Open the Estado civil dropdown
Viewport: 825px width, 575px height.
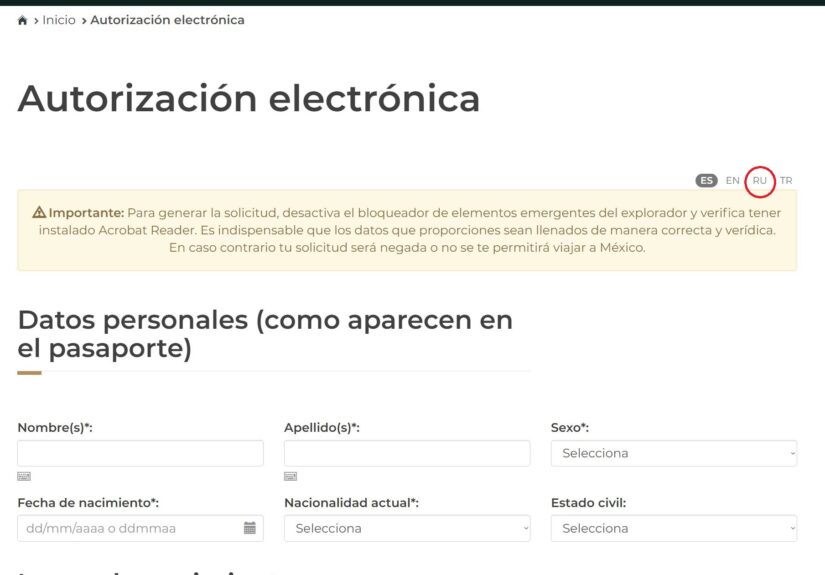[x=673, y=528]
